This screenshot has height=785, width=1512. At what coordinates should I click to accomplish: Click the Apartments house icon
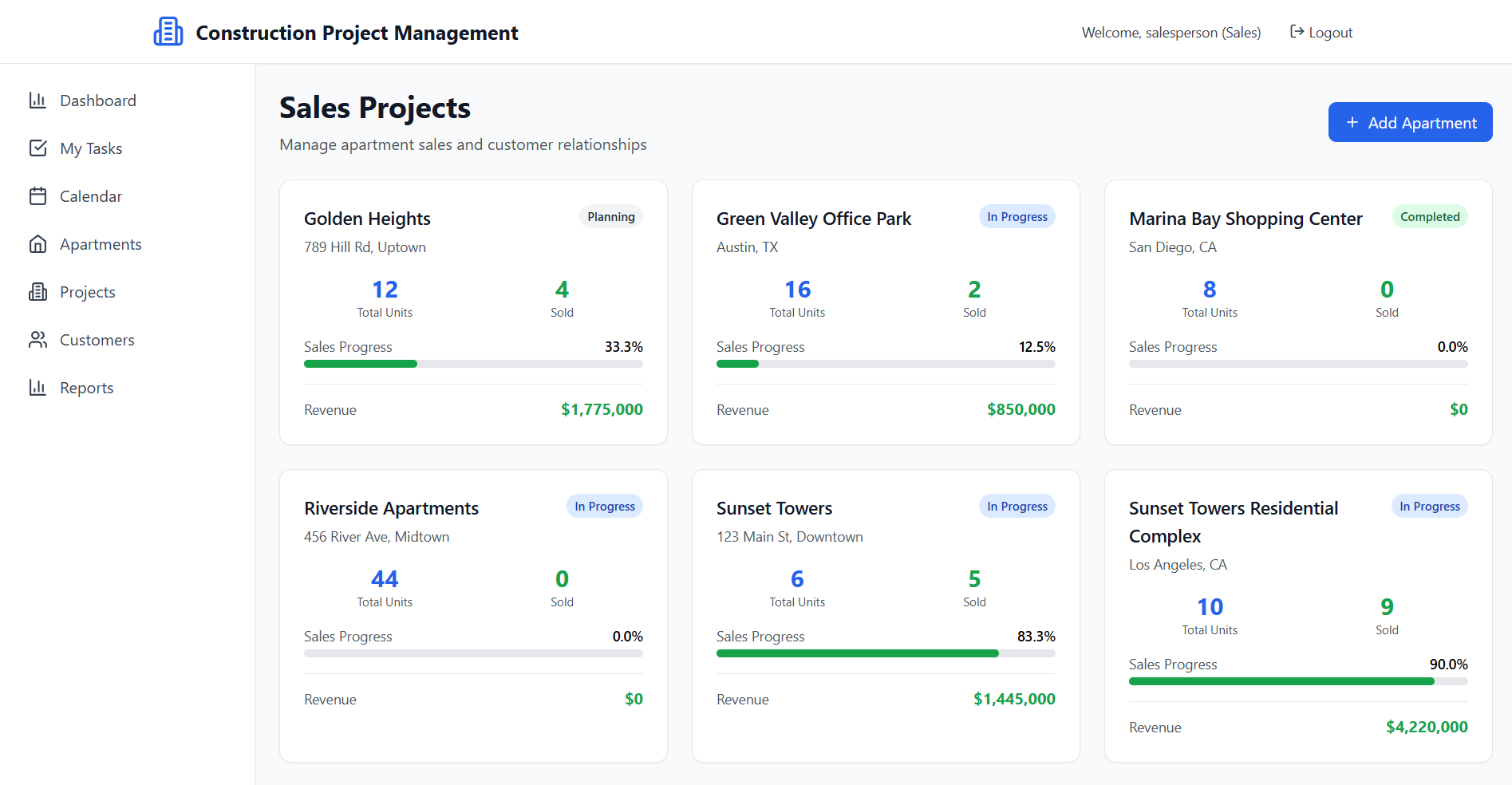38,244
